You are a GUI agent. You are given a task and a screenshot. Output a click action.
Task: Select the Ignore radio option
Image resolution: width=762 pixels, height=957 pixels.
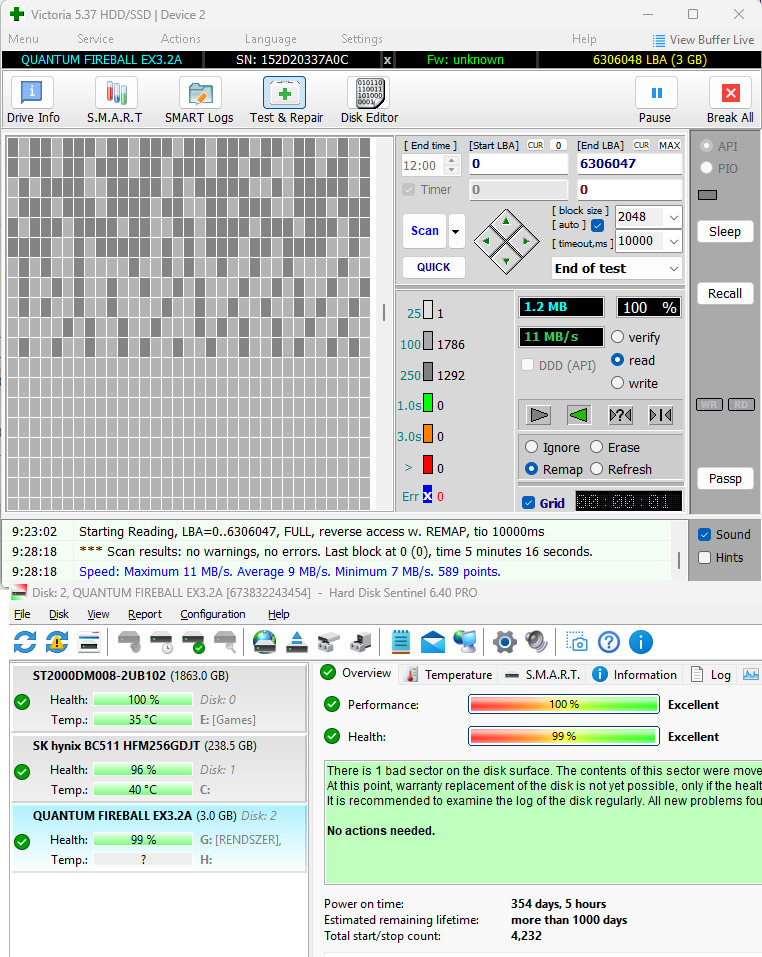pyautogui.click(x=531, y=447)
